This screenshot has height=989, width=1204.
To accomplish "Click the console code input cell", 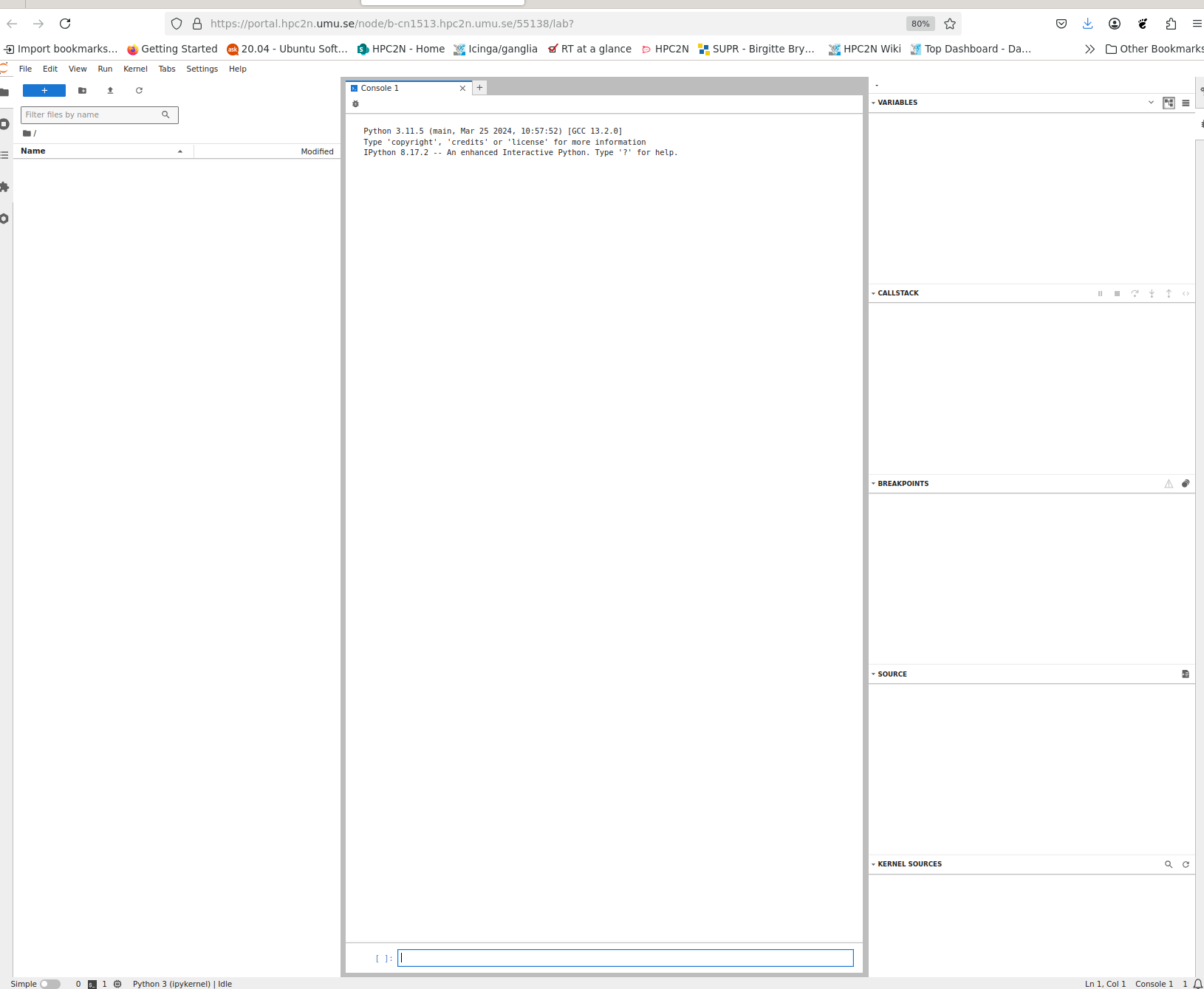I will [x=625, y=958].
